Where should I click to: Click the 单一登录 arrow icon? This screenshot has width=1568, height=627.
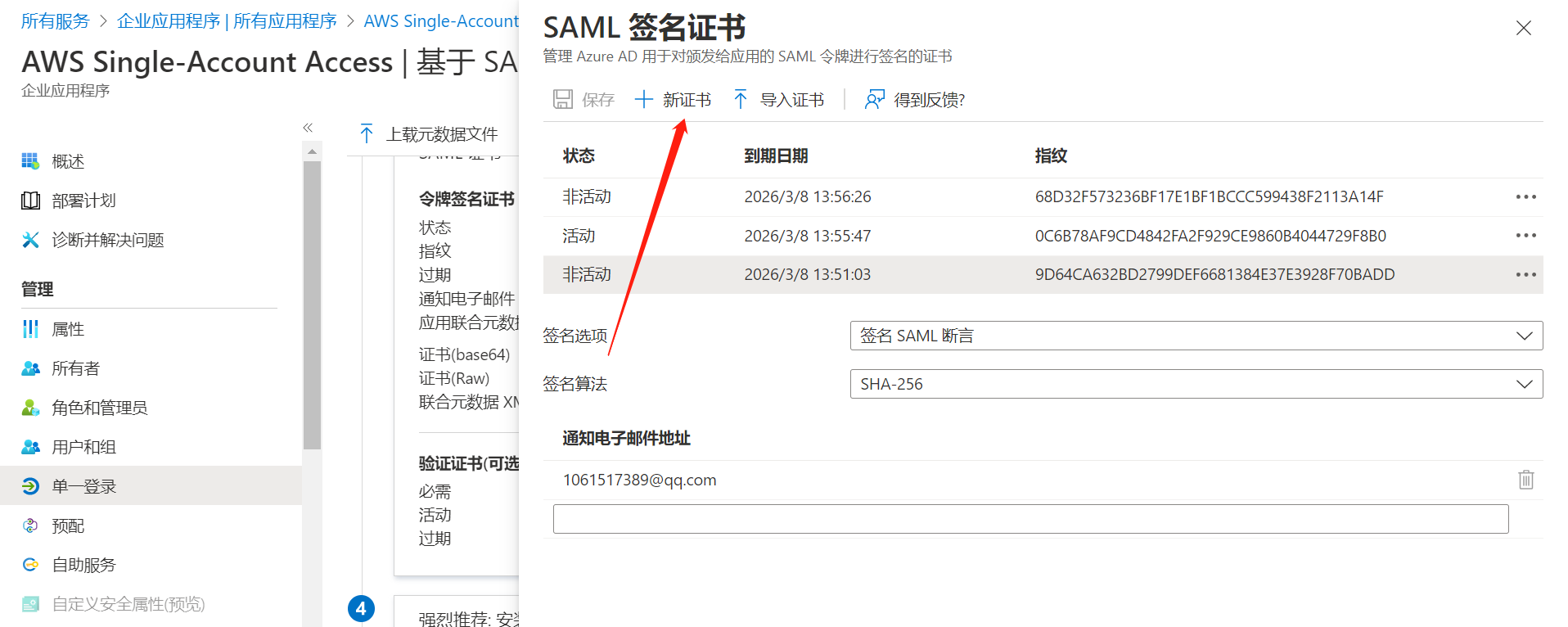[x=30, y=486]
